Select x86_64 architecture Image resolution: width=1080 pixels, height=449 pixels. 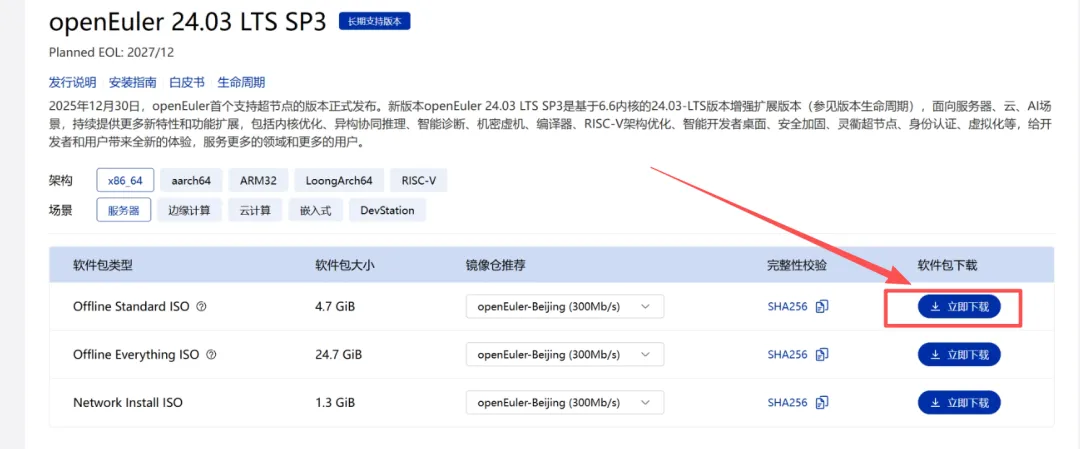(125, 181)
